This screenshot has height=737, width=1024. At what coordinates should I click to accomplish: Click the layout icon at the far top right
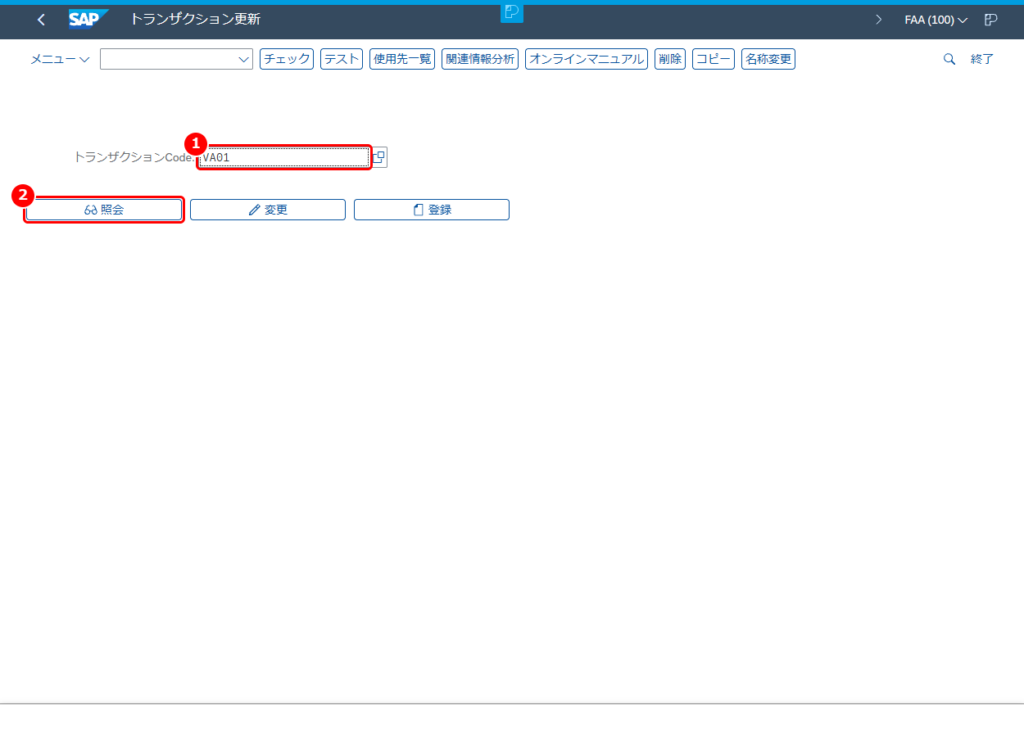click(991, 20)
